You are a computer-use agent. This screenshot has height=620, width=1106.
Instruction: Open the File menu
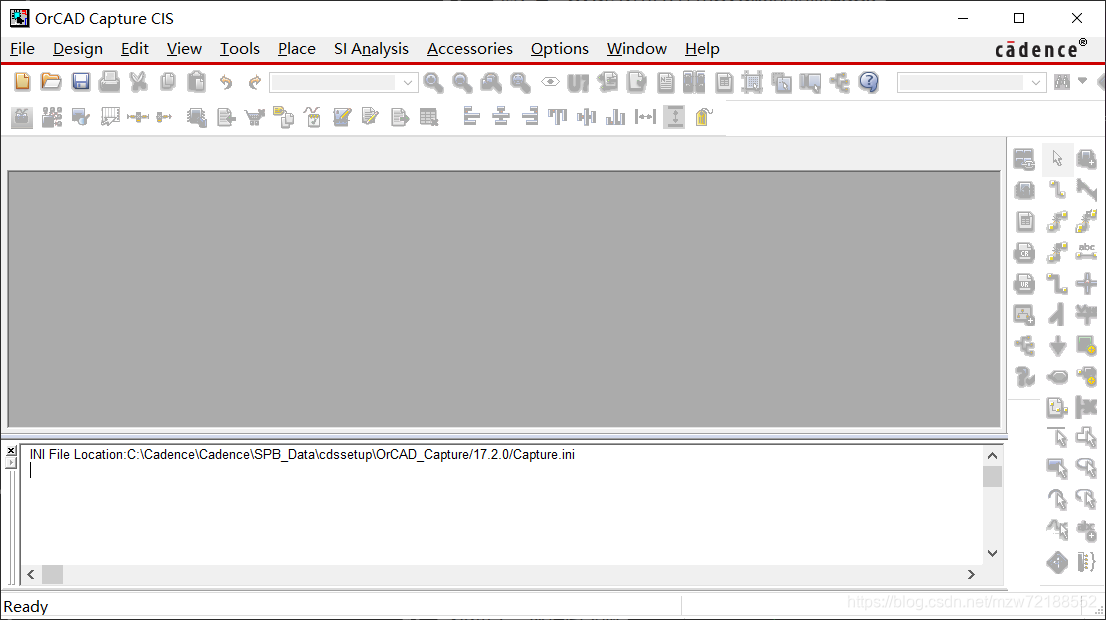[x=22, y=49]
